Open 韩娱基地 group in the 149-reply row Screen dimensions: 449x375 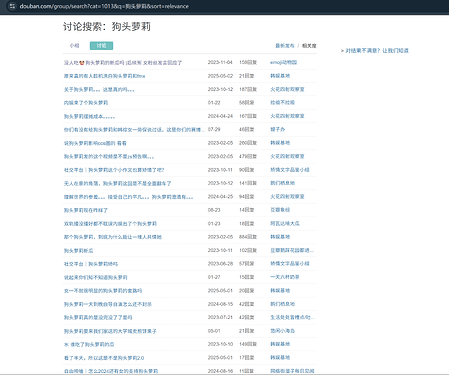tap(280, 344)
